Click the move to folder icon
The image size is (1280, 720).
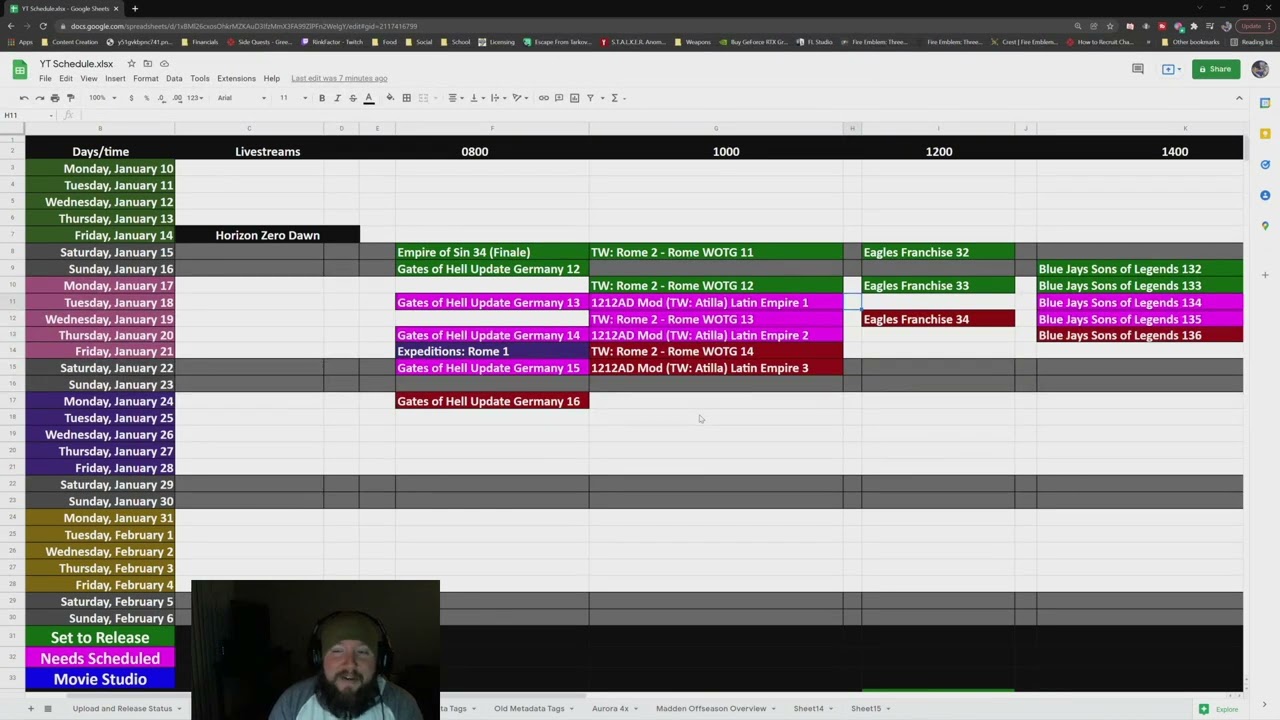coord(147,64)
